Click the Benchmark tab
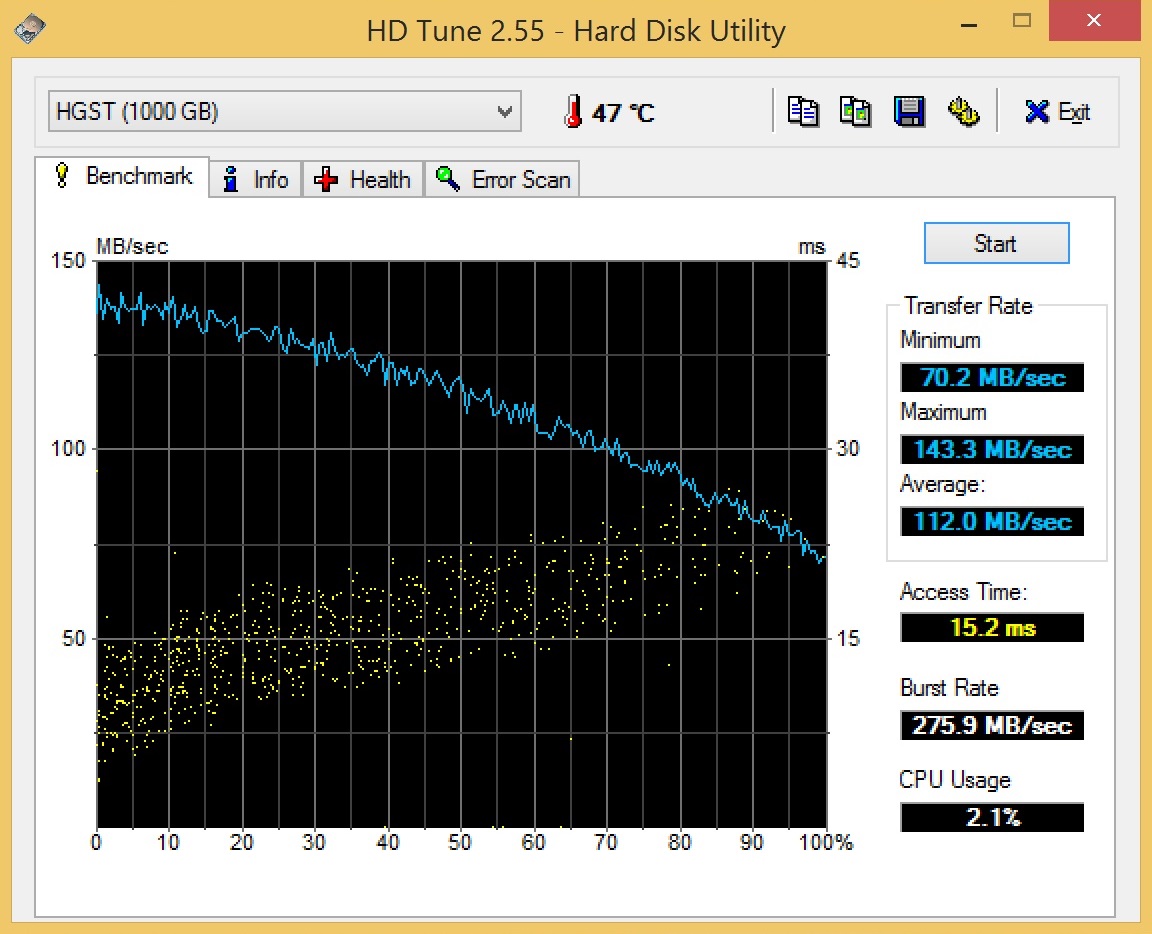 [123, 177]
